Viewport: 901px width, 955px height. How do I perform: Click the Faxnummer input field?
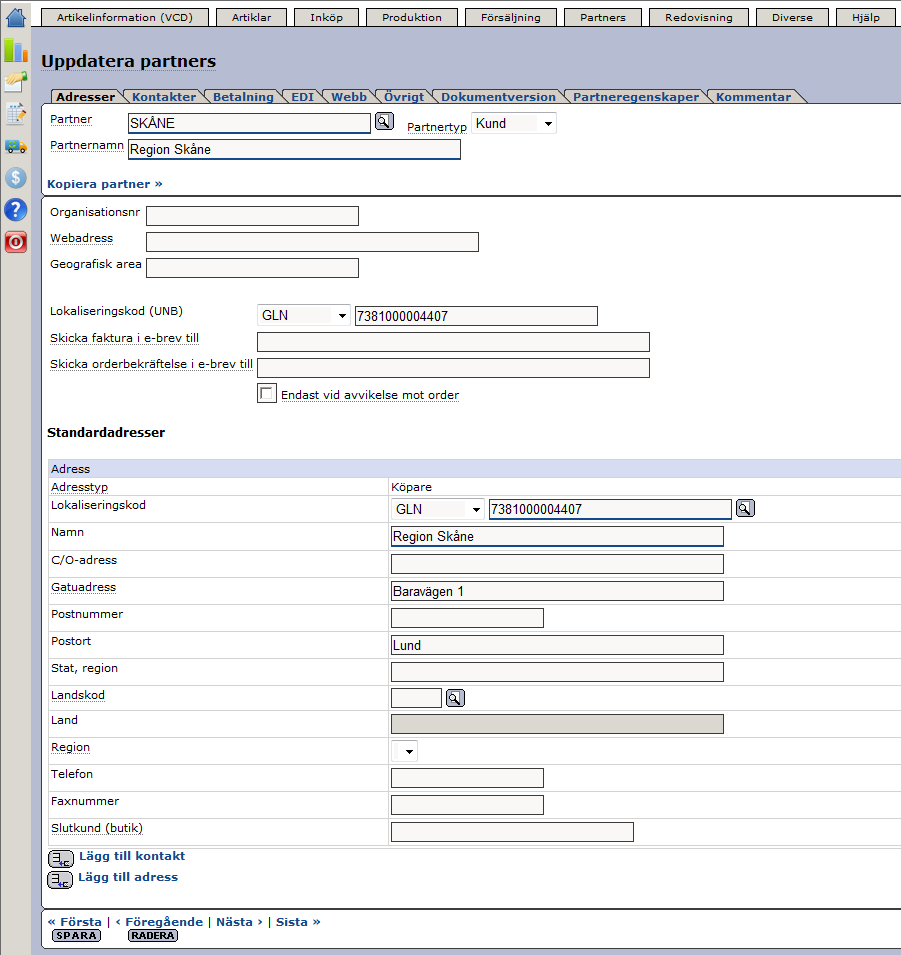467,805
